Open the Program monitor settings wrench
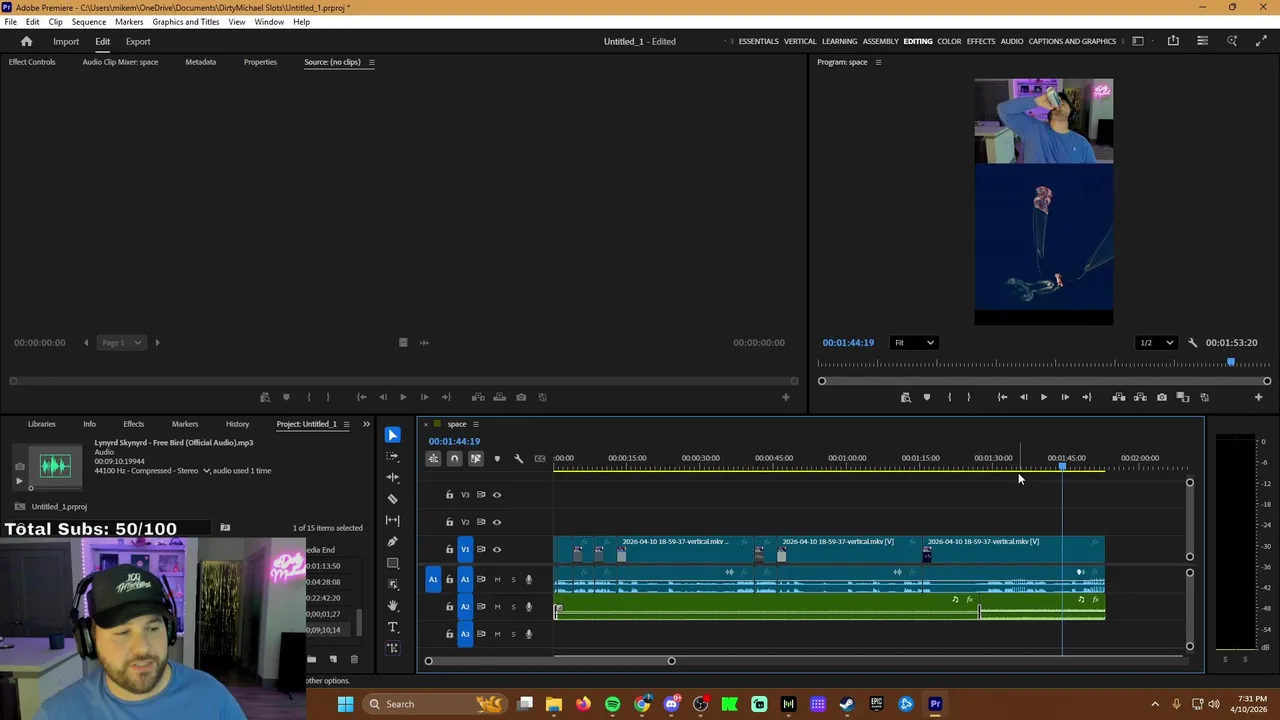The image size is (1280, 720). pos(1192,343)
